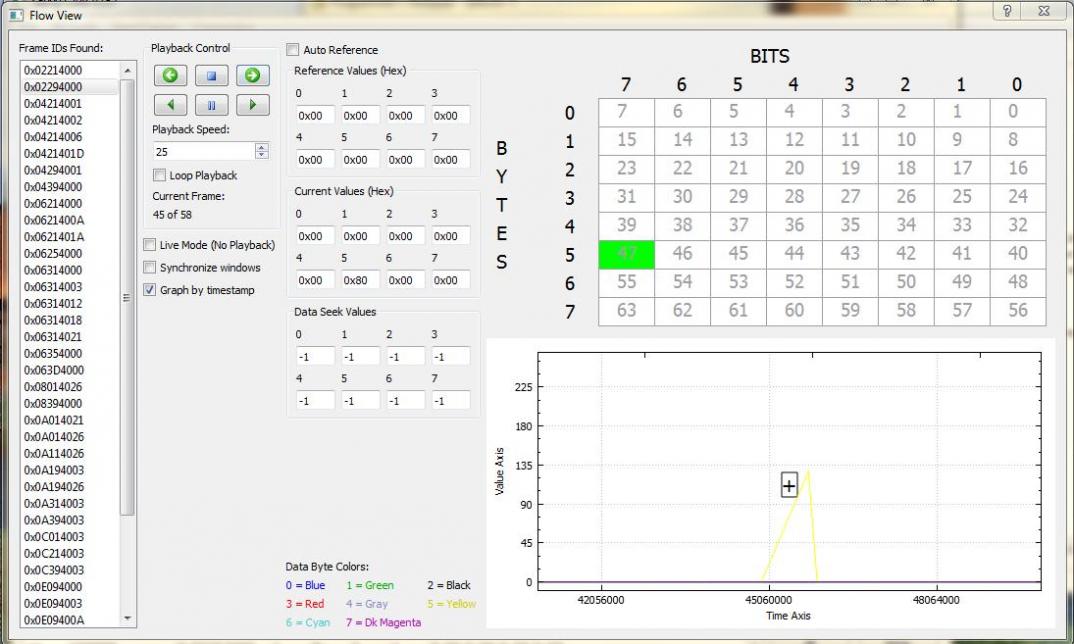Toggle the Synchronize windows checkbox
1074x644 pixels.
click(x=149, y=267)
